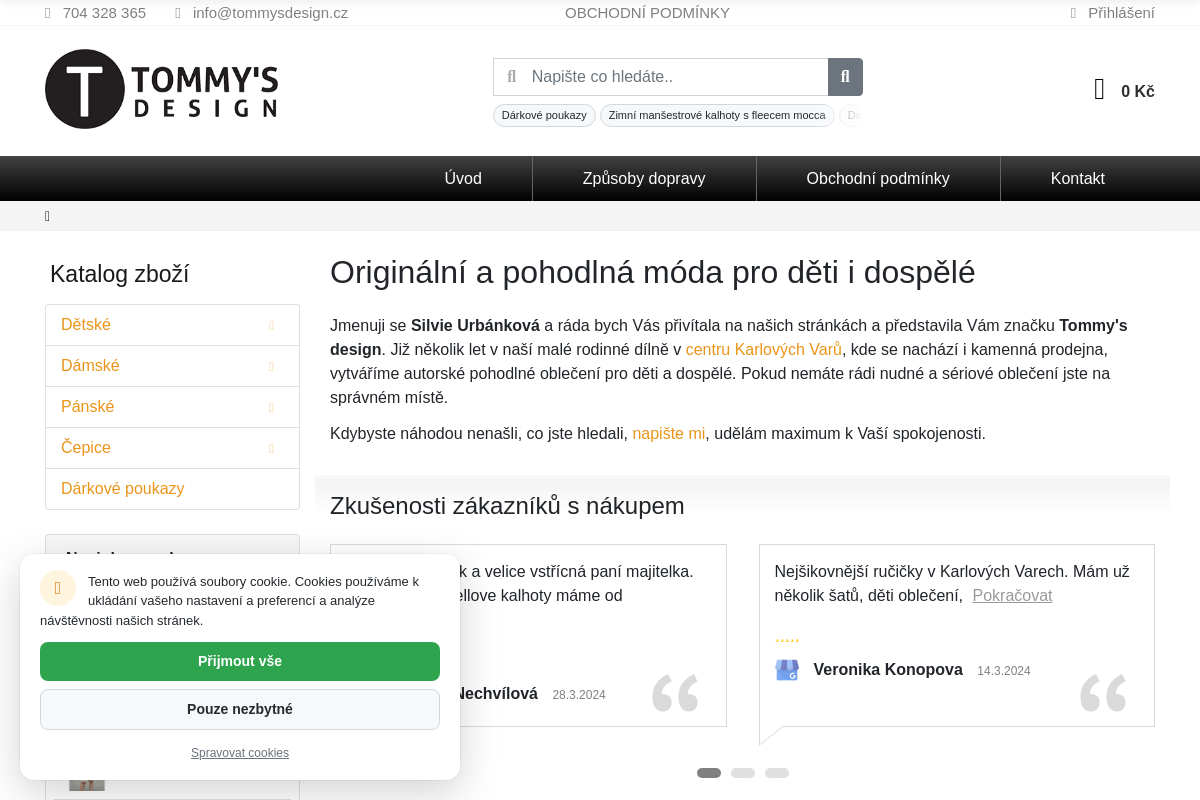1200x800 pixels.
Task: Select Pouze nezbytné cookies option
Action: 240,709
